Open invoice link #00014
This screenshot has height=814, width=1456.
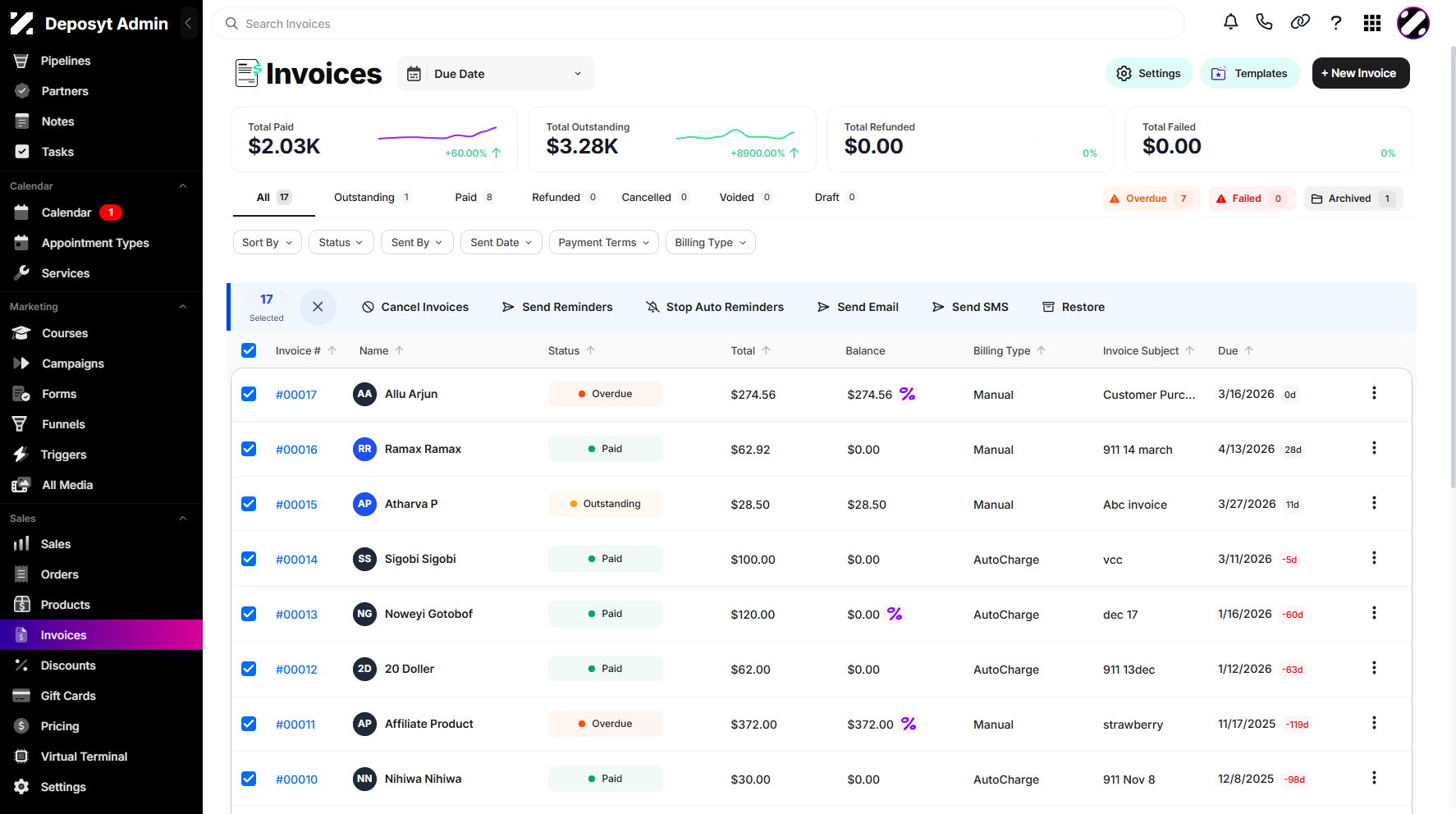[x=296, y=560]
